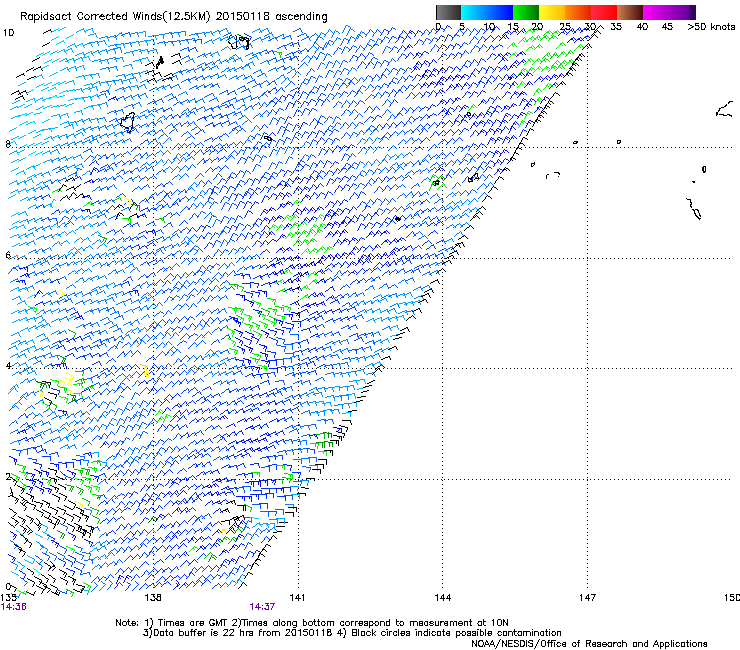Click the cyan 5-10 knots legend color
This screenshot has width=740, height=650.
point(474,12)
